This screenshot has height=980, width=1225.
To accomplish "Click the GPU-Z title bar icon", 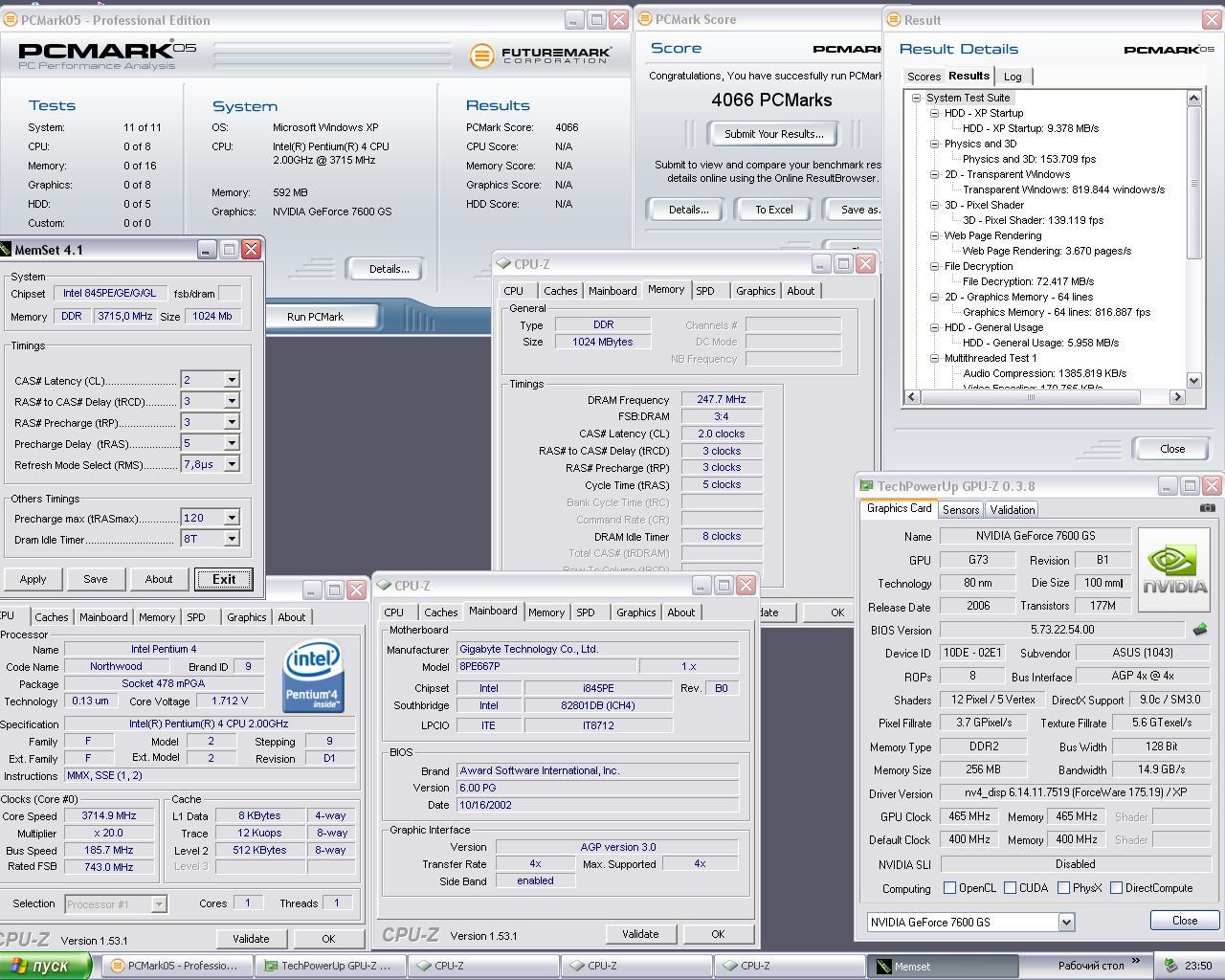I will pyautogui.click(x=867, y=486).
